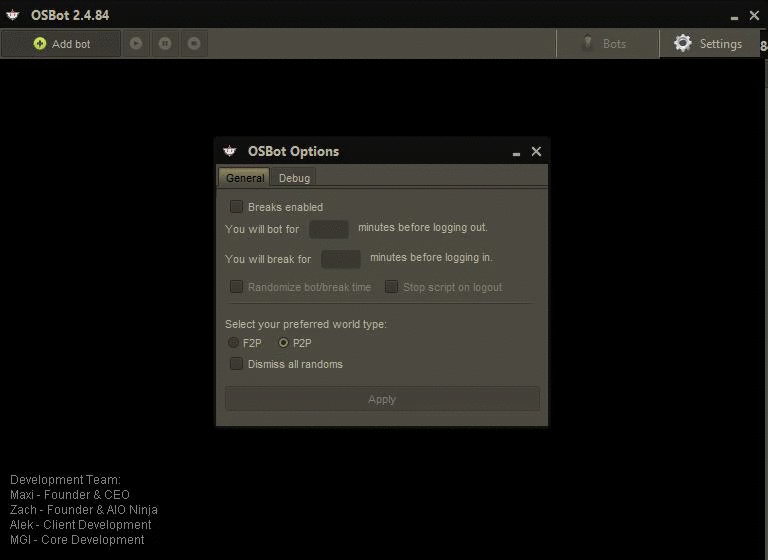Image resolution: width=768 pixels, height=560 pixels.
Task: Open Settings with the gear icon
Action: pos(709,44)
